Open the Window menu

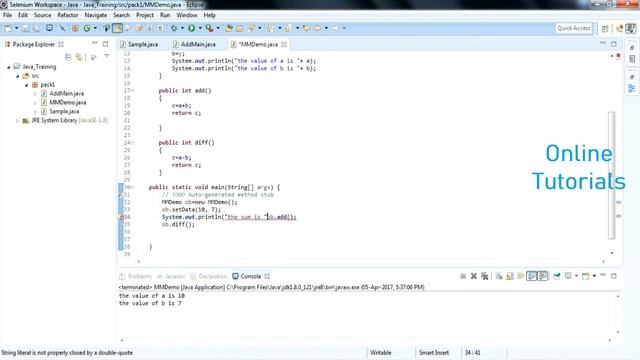coord(187,15)
